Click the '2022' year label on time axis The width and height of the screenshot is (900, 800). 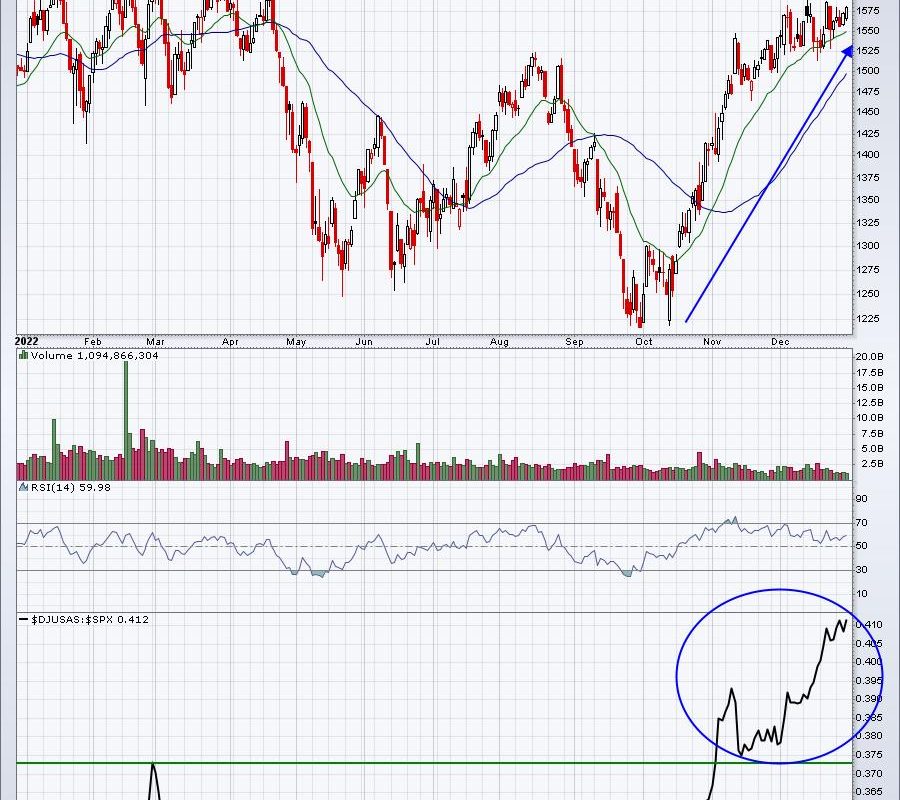pos(26,341)
